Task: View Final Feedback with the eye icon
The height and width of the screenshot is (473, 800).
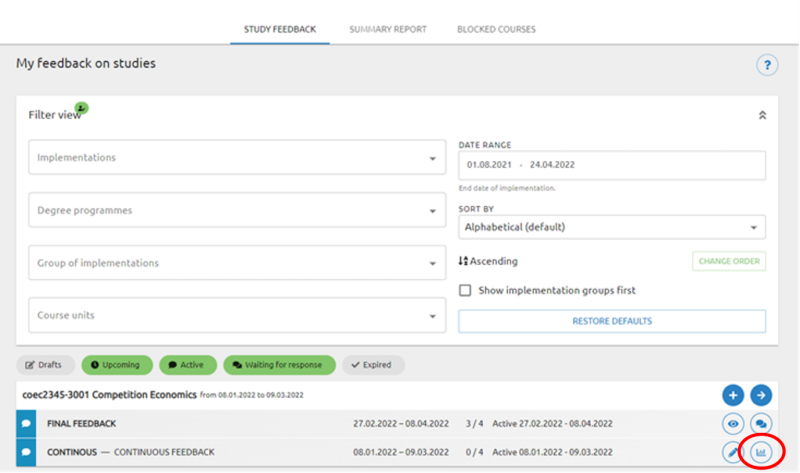Action: (x=733, y=424)
